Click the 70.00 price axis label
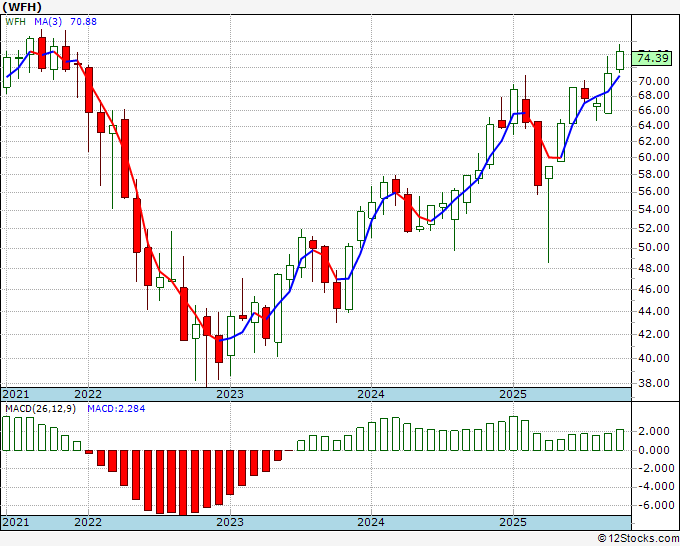Screen dimensions: 680x546 tap(654, 81)
